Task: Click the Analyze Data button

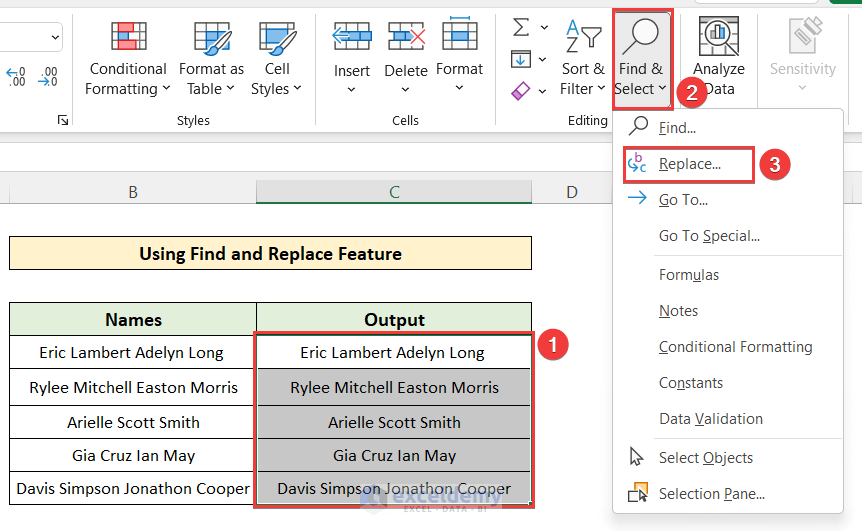Action: click(x=718, y=58)
